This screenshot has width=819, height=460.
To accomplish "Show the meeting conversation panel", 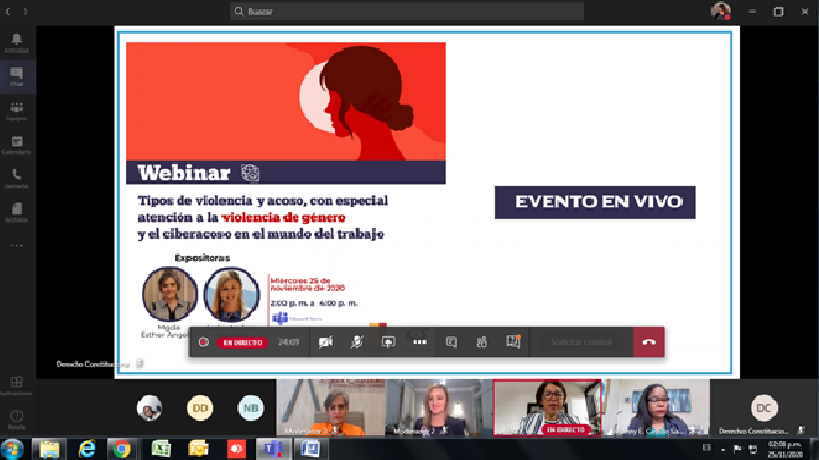I will point(451,342).
